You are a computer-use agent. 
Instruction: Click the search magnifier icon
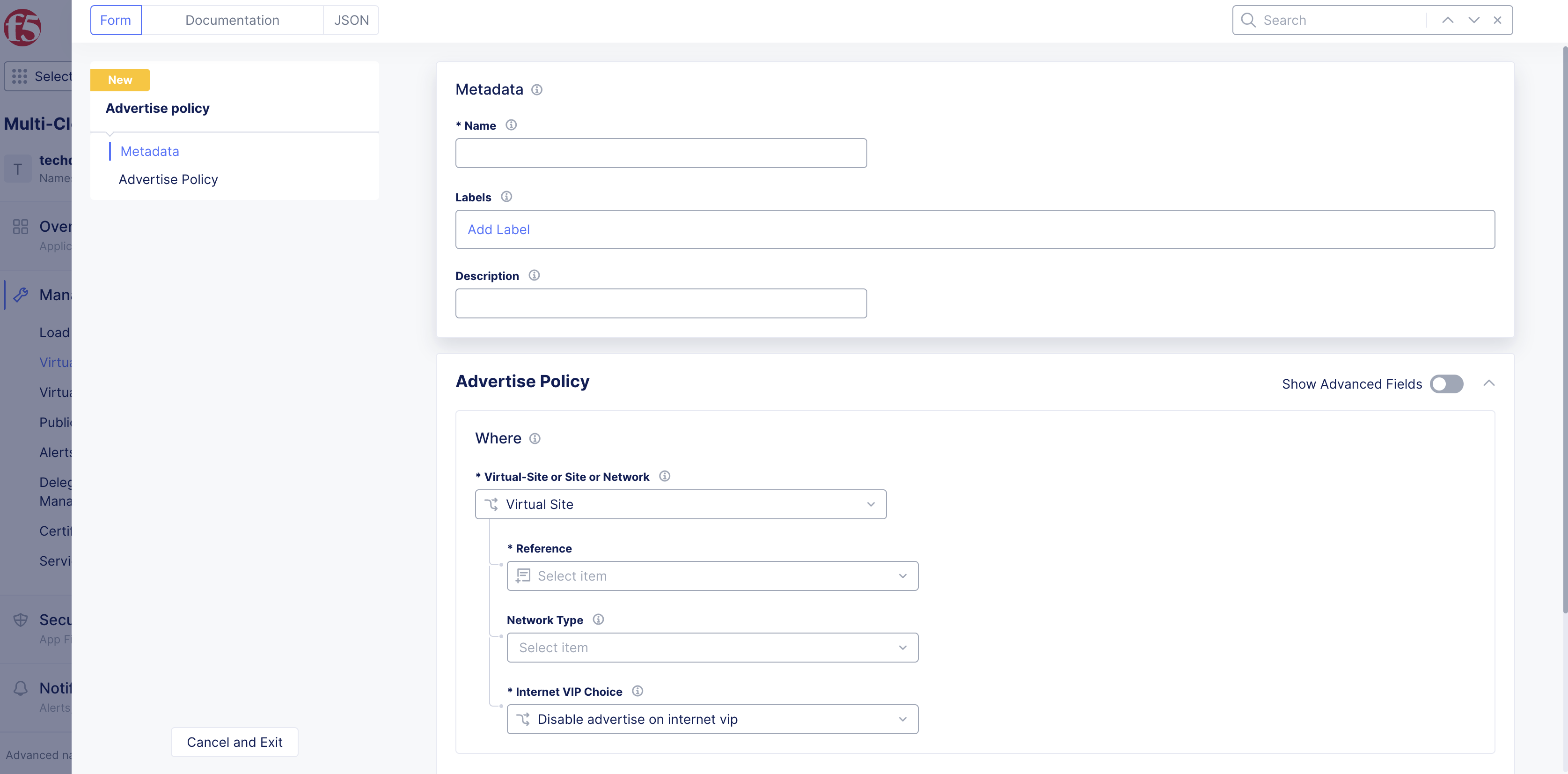(x=1248, y=20)
